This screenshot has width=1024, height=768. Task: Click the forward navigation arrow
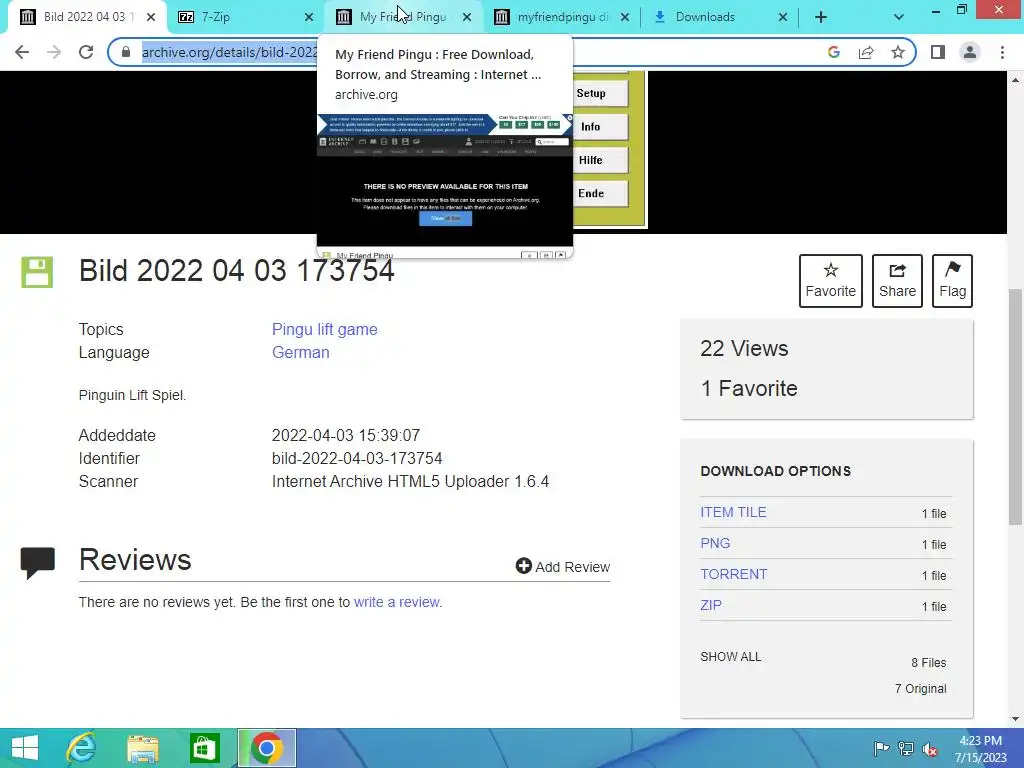click(x=54, y=52)
